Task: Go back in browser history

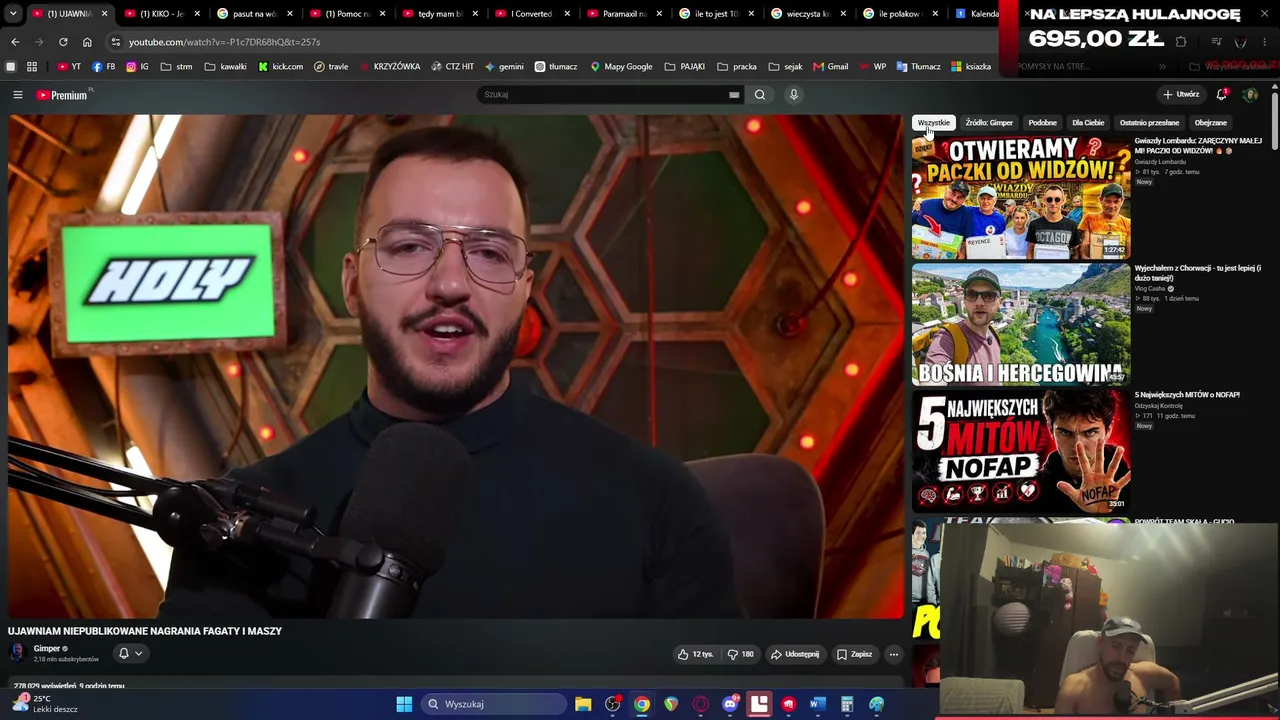Action: (15, 42)
